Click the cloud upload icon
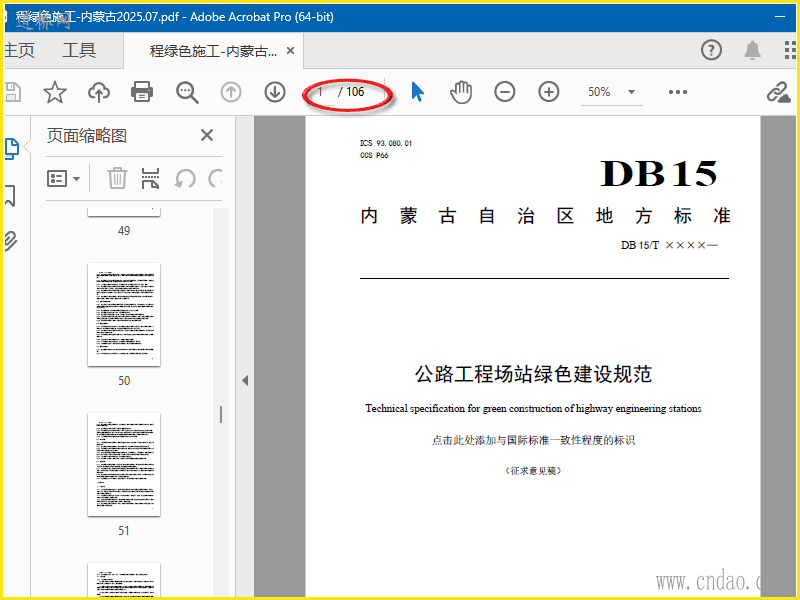The width and height of the screenshot is (800, 600). (99, 92)
